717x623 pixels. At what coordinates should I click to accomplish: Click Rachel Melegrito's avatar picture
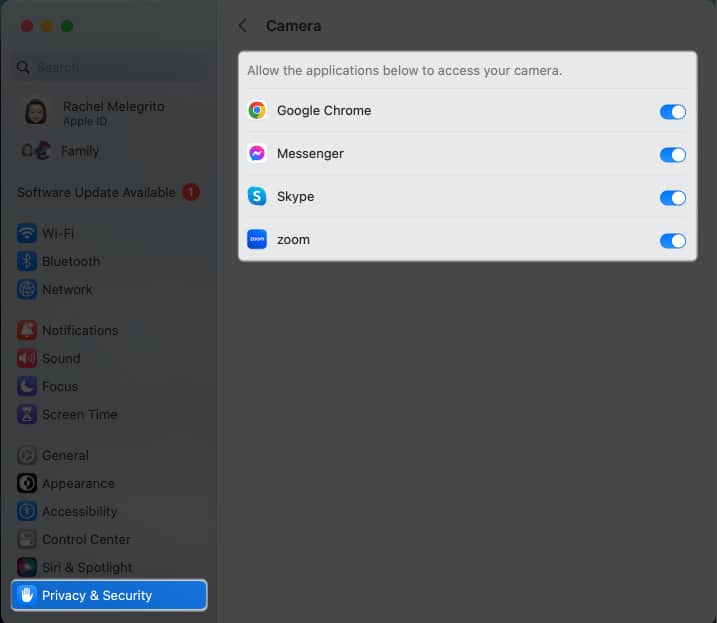(36, 112)
